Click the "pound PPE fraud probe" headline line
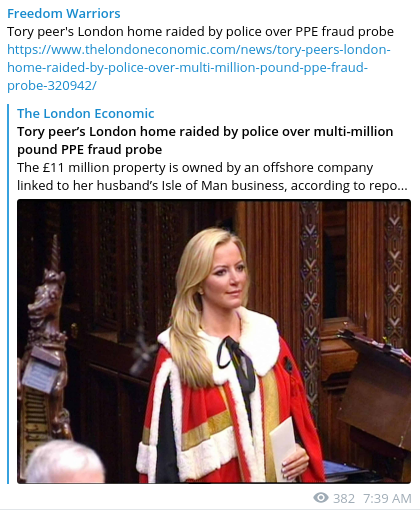The image size is (420, 517). pos(90,149)
